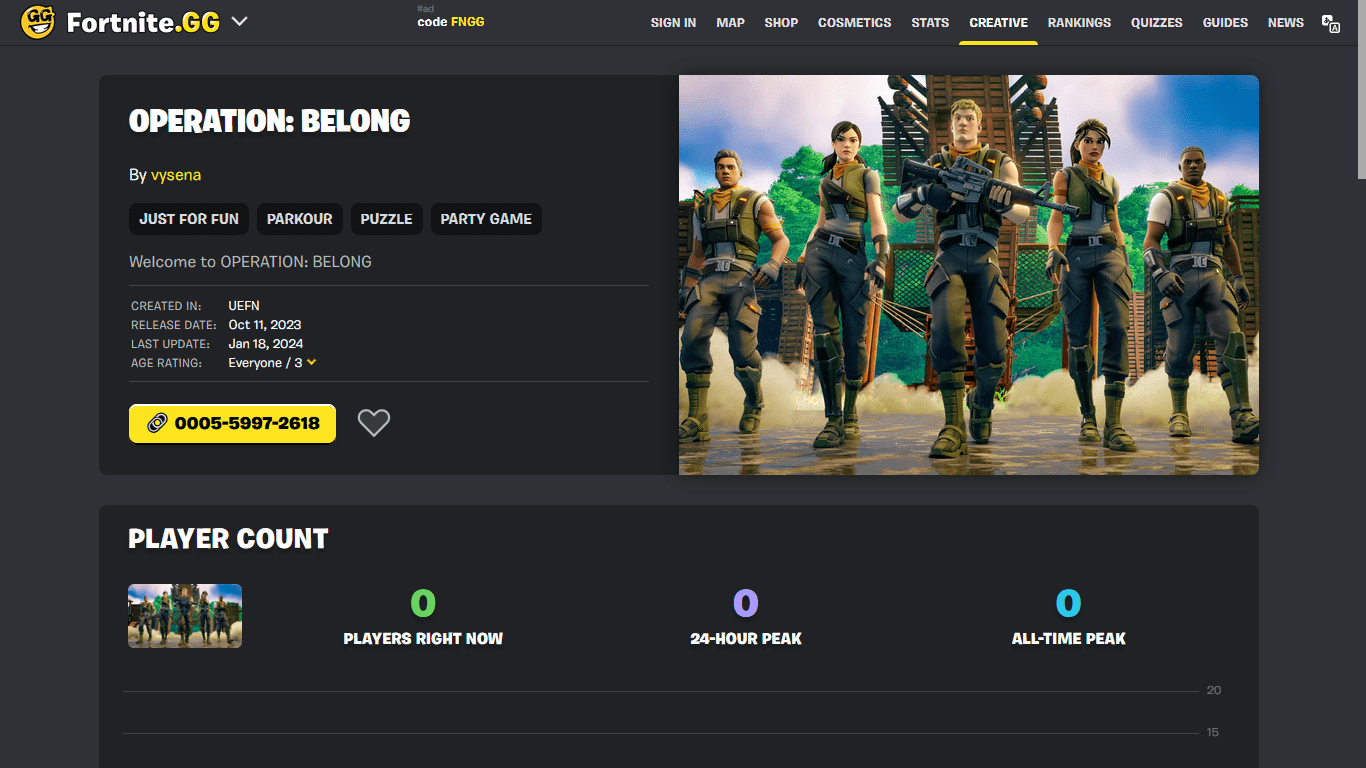Open the RANKINGS page
The width and height of the screenshot is (1366, 768).
click(1079, 22)
